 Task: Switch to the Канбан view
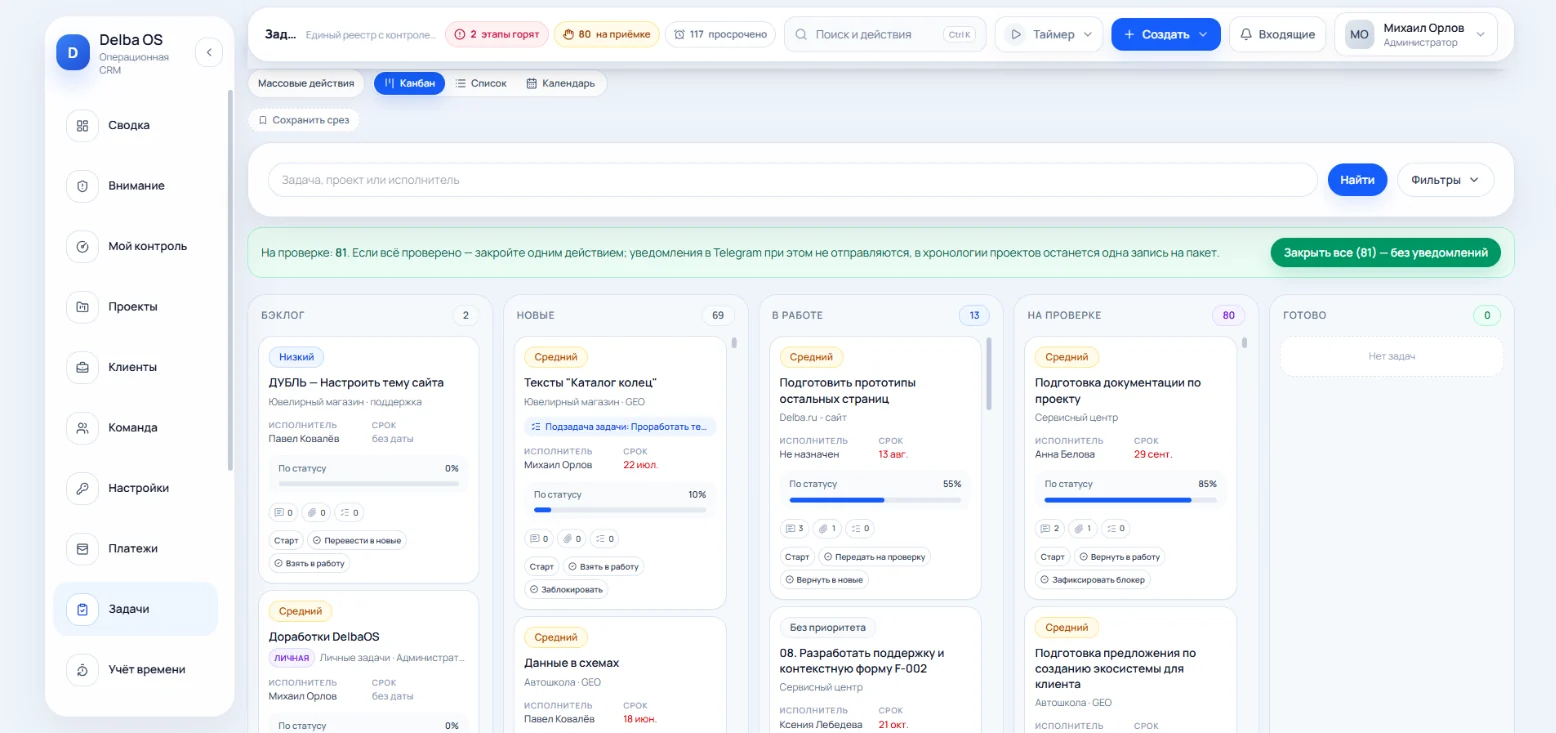click(409, 84)
